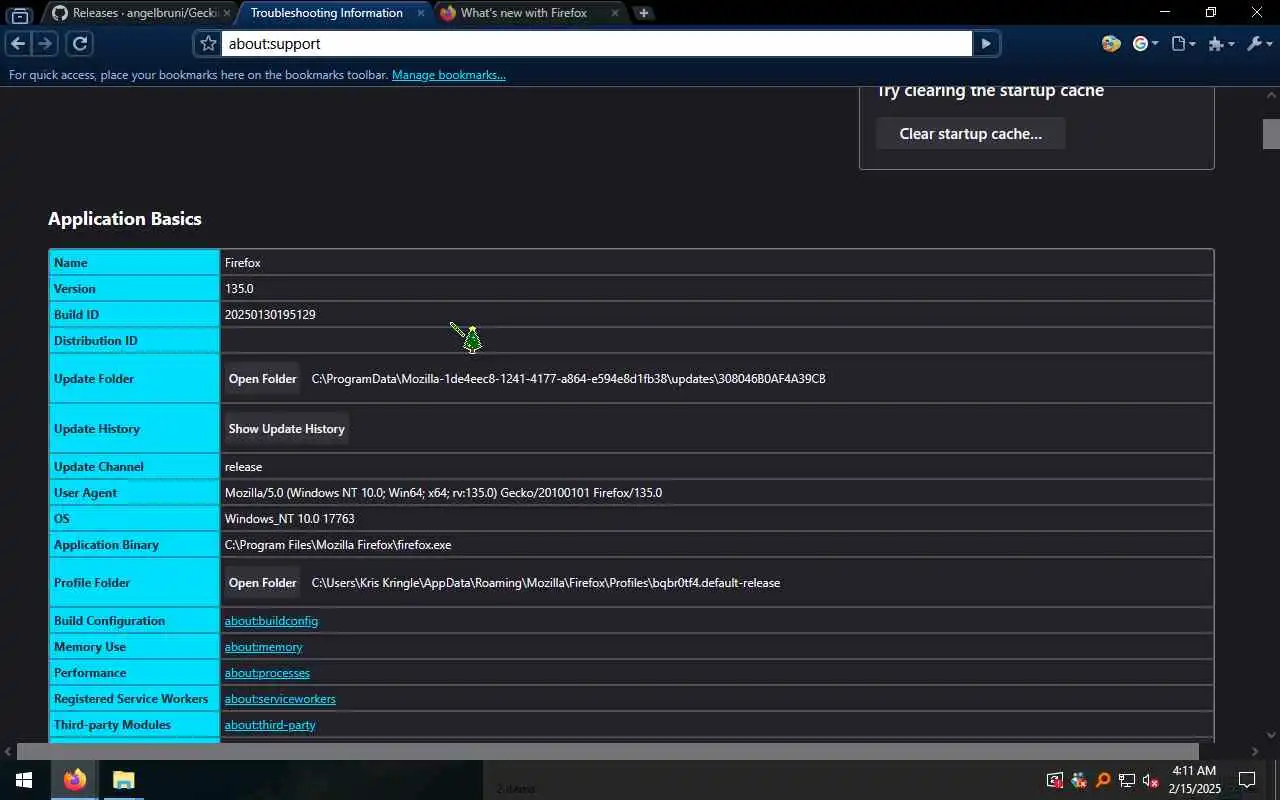Open the colorful globe toolbar icon
The image size is (1280, 800).
coord(1111,44)
